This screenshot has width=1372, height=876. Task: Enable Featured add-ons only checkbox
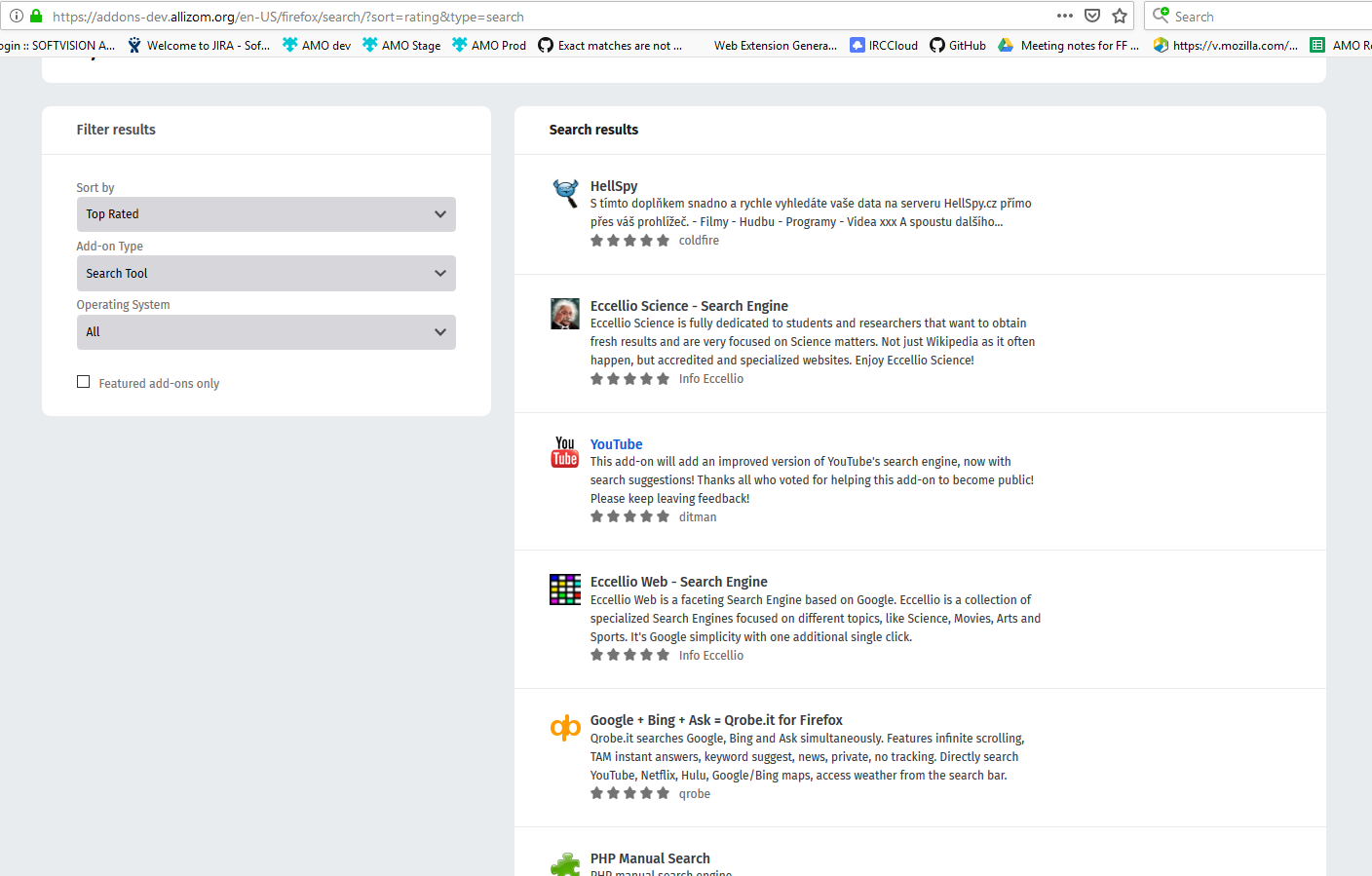coord(84,382)
